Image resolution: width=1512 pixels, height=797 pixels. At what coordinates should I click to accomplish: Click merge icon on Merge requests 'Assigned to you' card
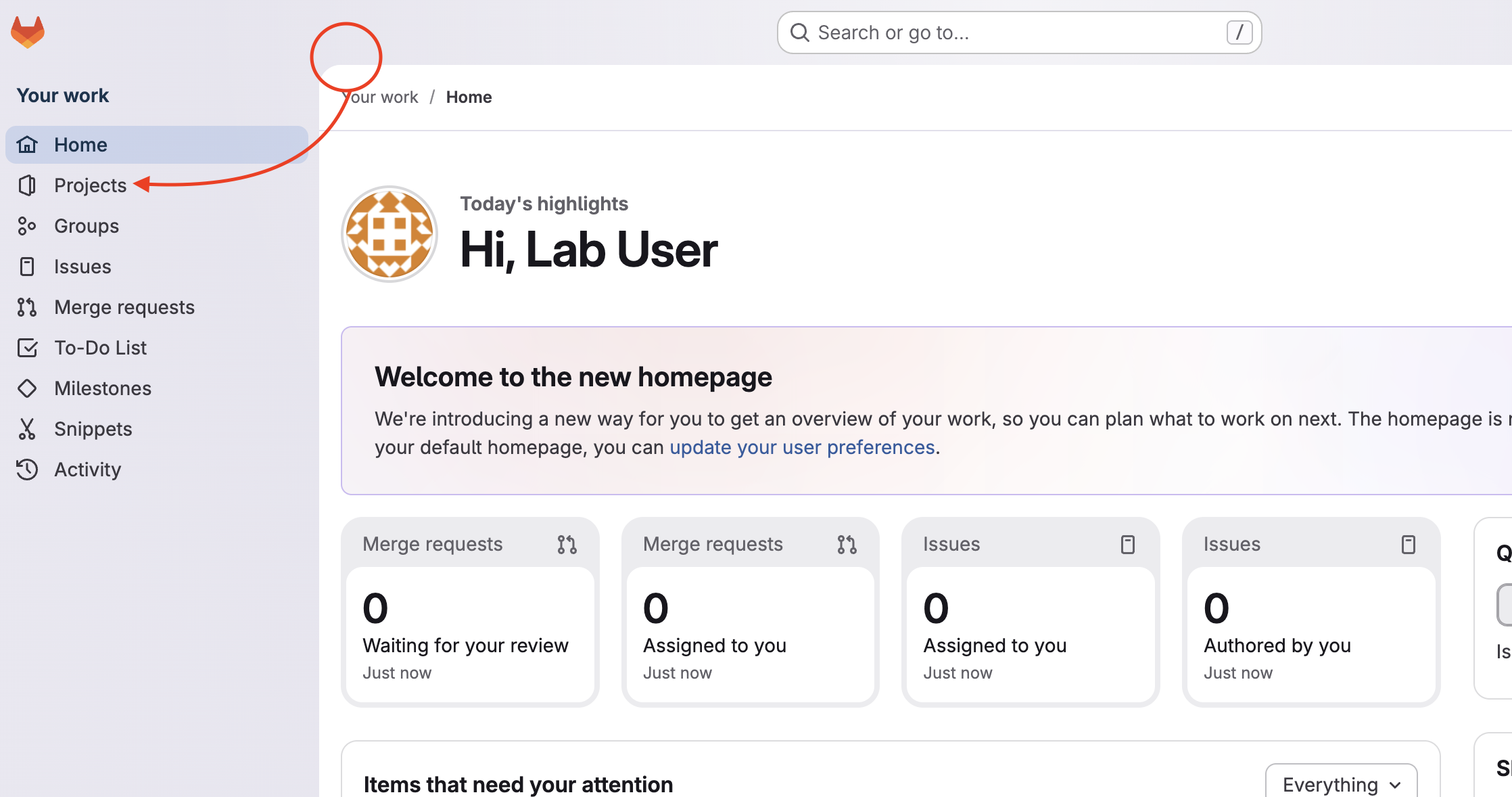point(847,545)
